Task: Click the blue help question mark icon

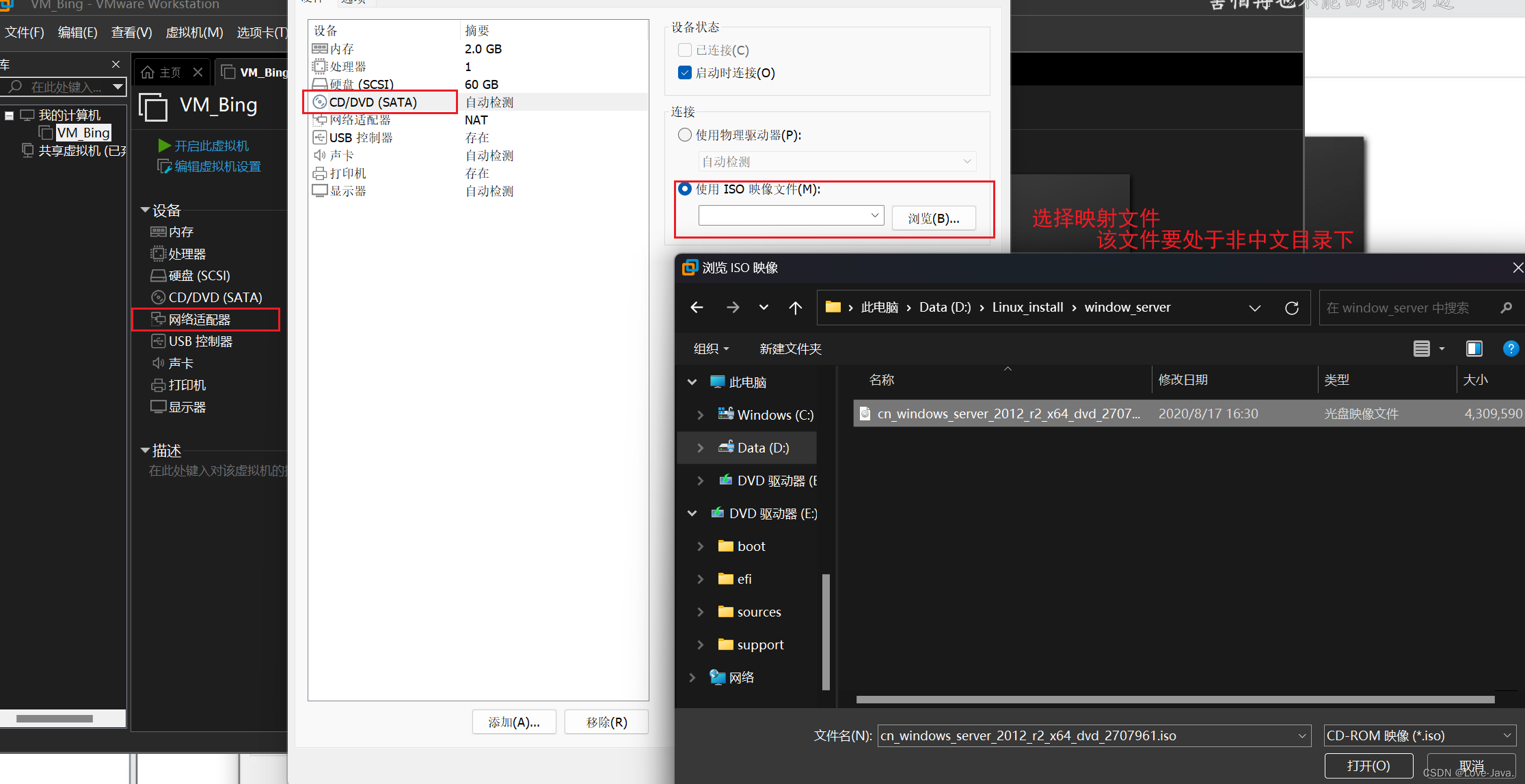Action: pos(1510,349)
